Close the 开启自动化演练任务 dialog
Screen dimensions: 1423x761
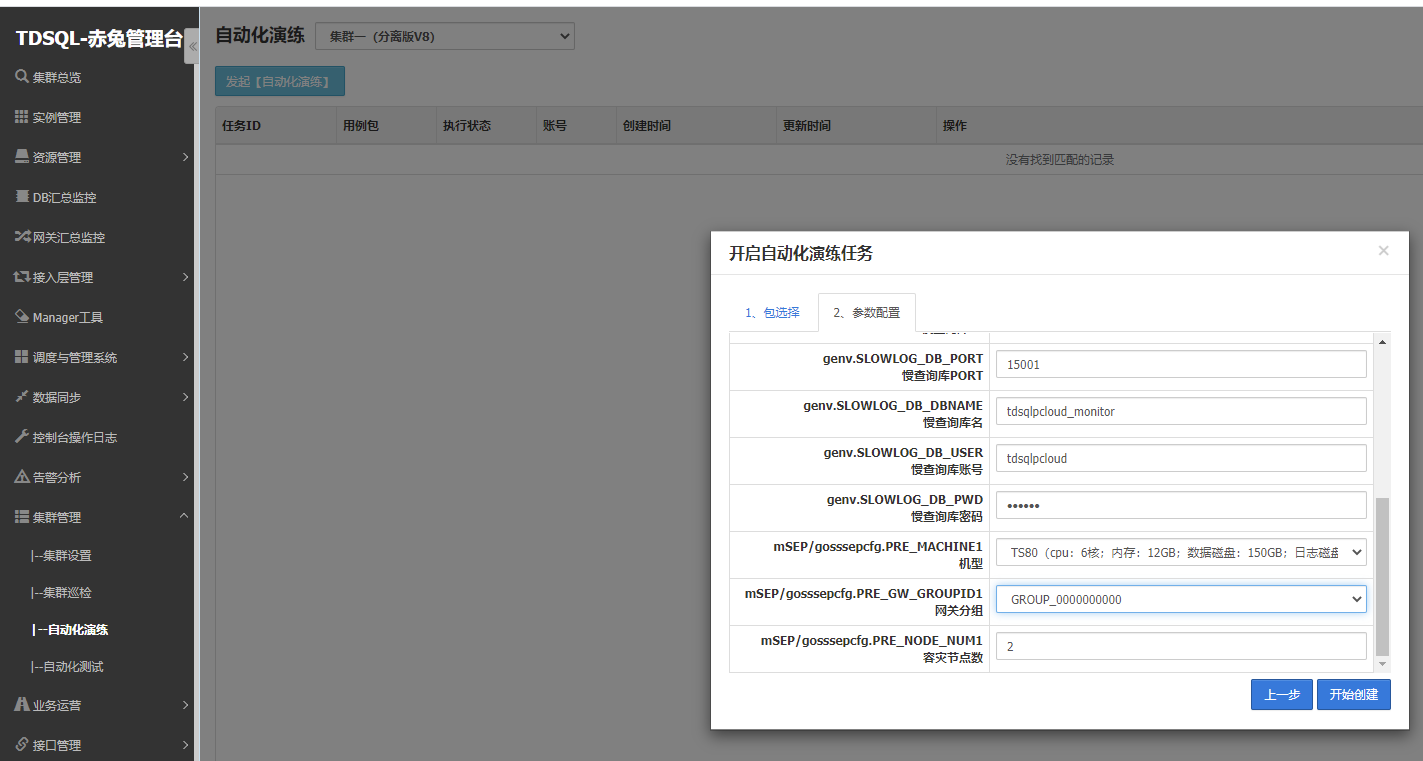(x=1383, y=251)
